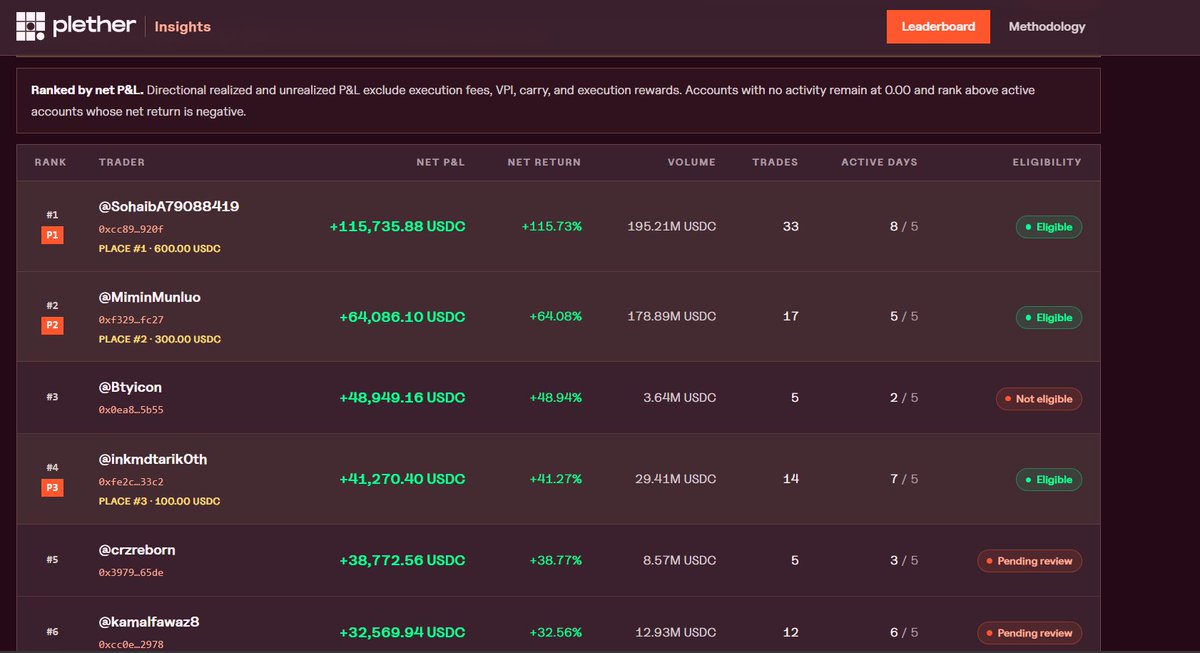The width and height of the screenshot is (1200, 653).
Task: Click wallet address 0x3979…65de
Action: pyautogui.click(x=130, y=573)
